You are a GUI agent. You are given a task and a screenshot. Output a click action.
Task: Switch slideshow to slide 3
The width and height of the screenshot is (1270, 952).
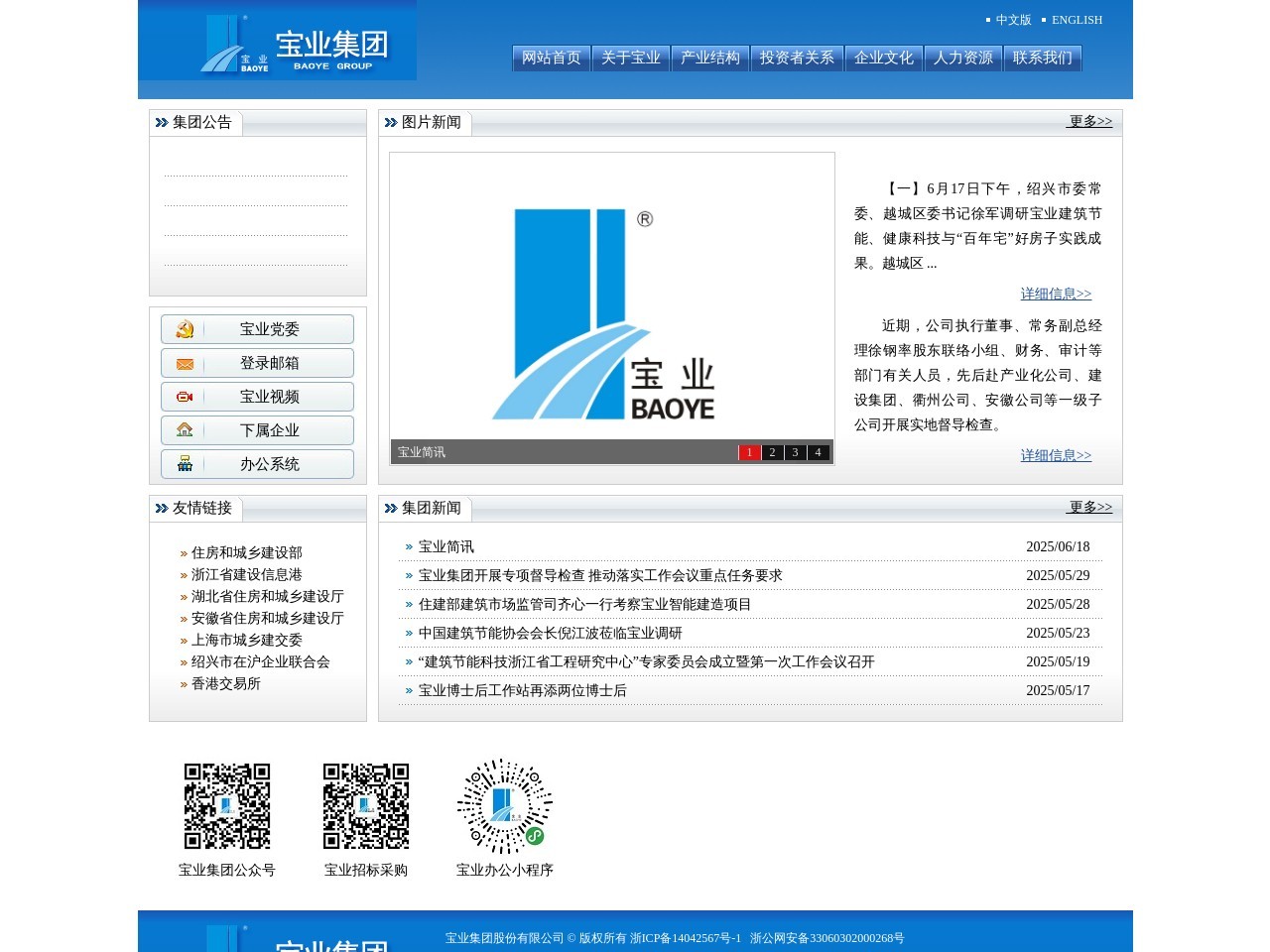pyautogui.click(x=795, y=452)
